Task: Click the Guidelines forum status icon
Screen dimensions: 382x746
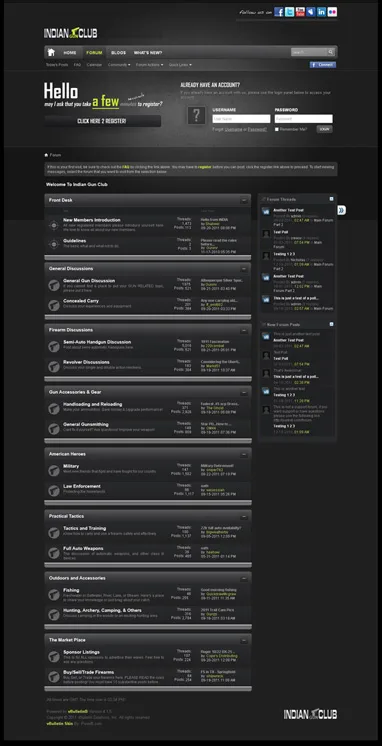Action: click(x=54, y=245)
